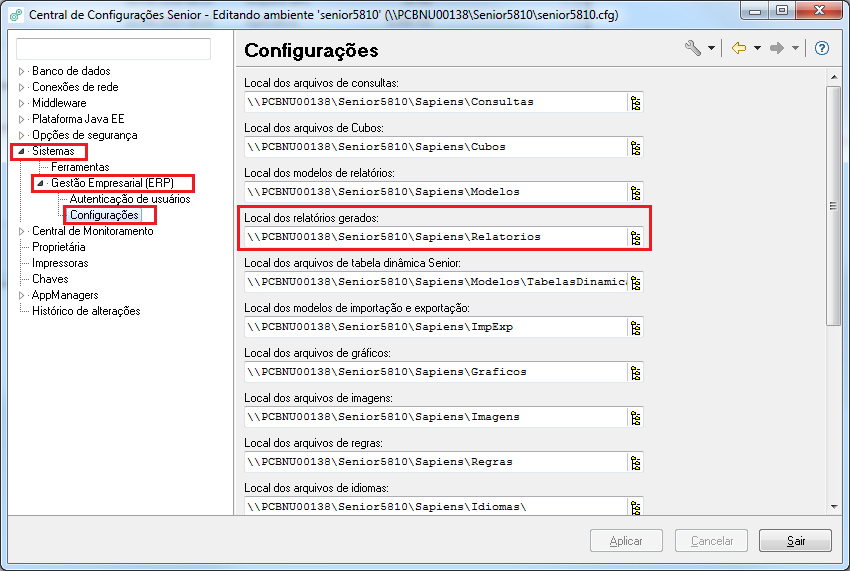Browse folder for Graficos path

[x=634, y=372]
